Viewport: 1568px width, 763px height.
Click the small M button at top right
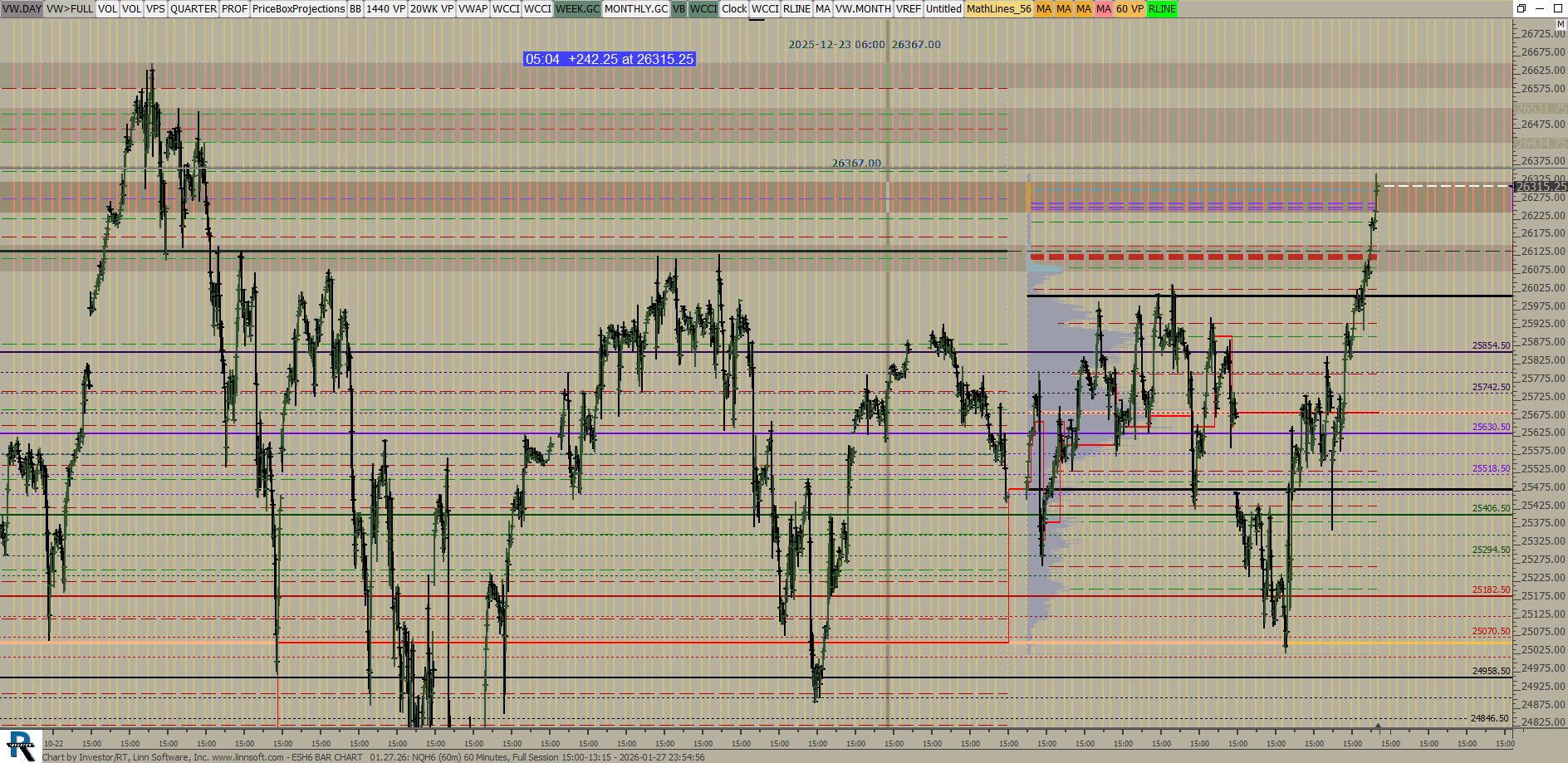tap(1561, 25)
